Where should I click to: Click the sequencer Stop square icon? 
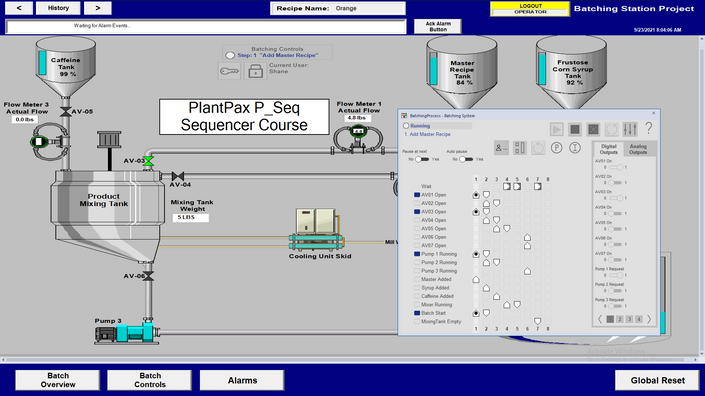(575, 129)
